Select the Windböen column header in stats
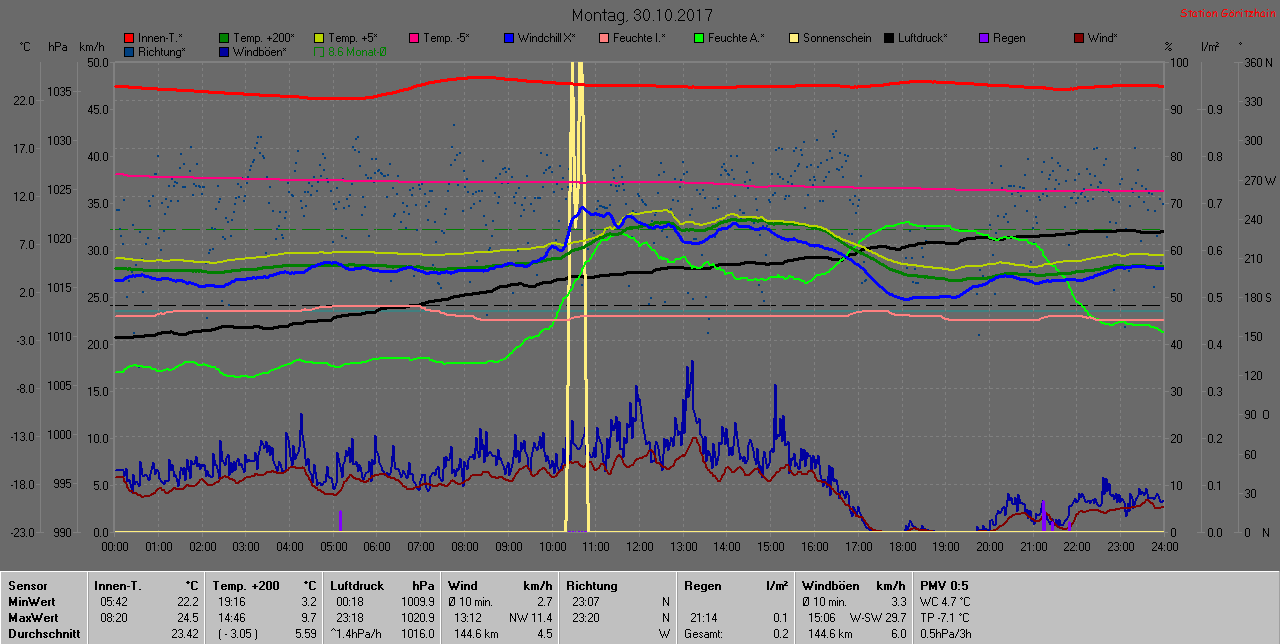Screen dimensions: 1280x644 [x=830, y=585]
